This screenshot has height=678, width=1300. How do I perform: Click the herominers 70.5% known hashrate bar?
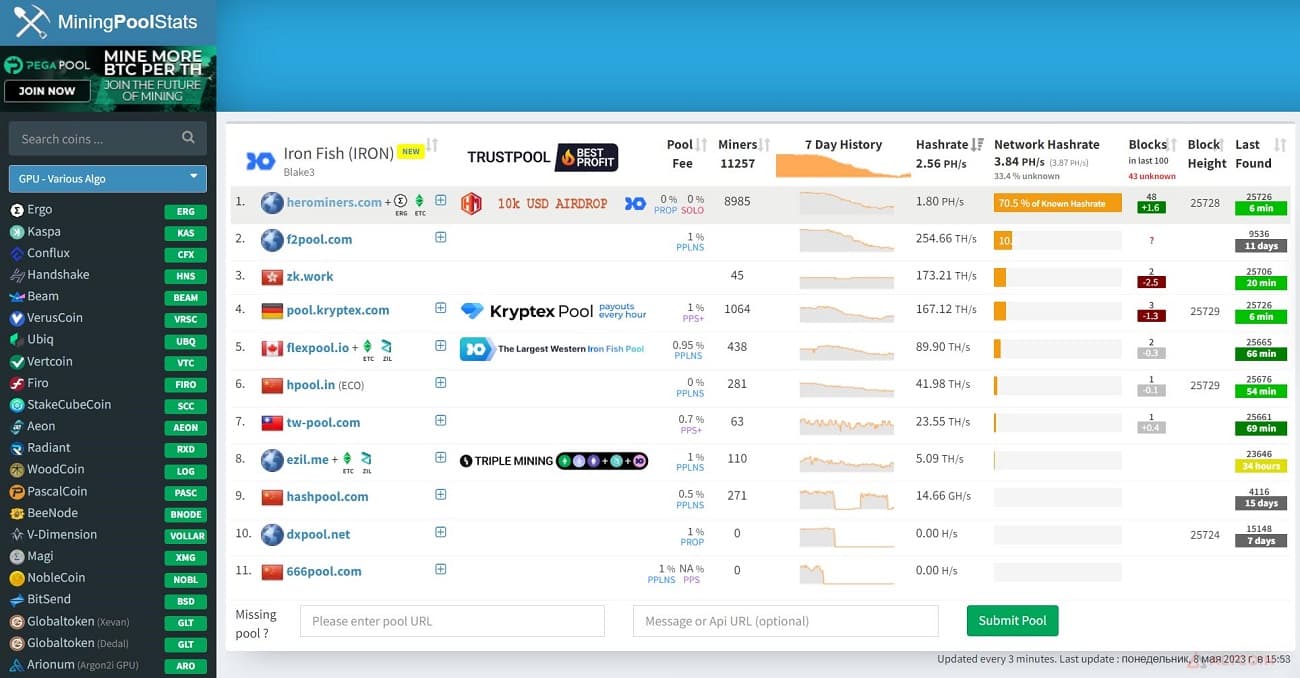(1057, 203)
